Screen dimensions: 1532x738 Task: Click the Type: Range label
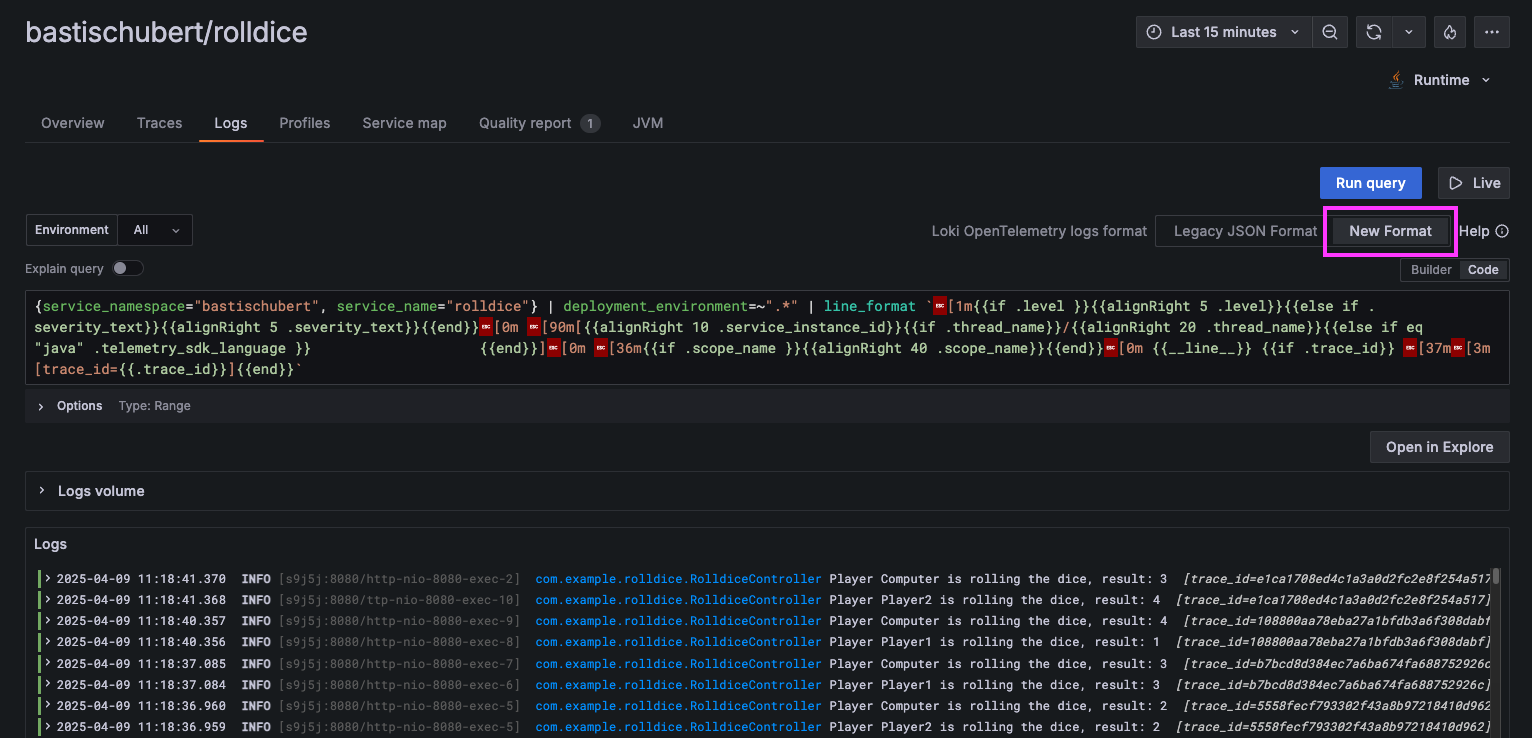coord(154,406)
